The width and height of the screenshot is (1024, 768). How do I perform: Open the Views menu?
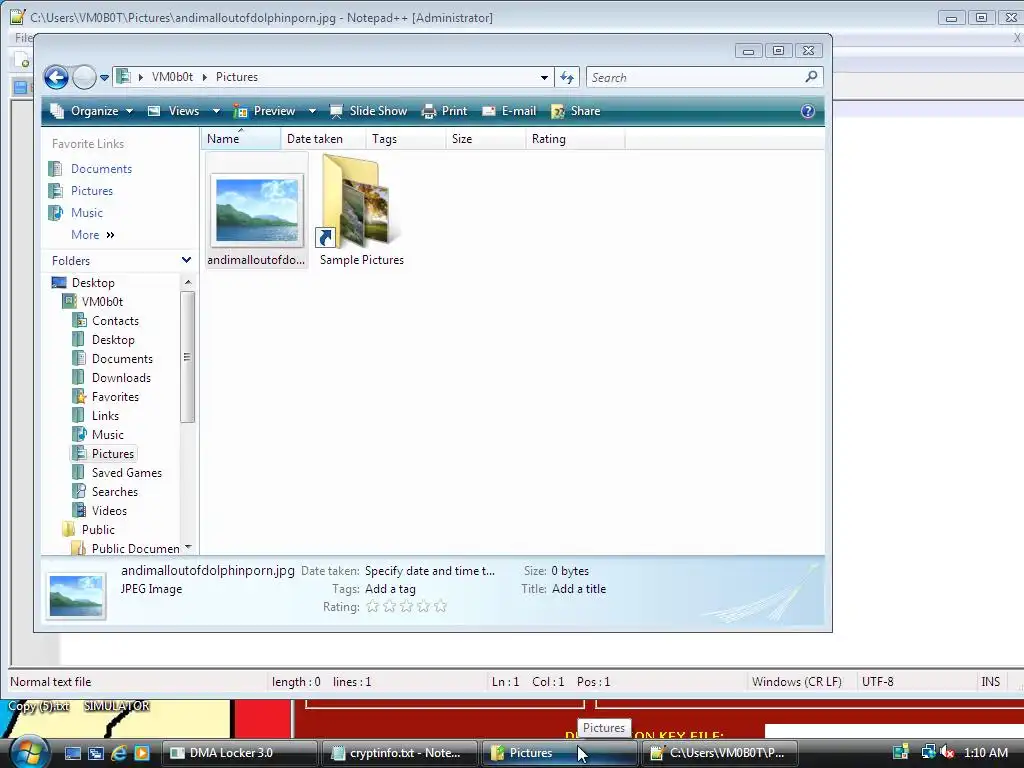click(x=183, y=111)
